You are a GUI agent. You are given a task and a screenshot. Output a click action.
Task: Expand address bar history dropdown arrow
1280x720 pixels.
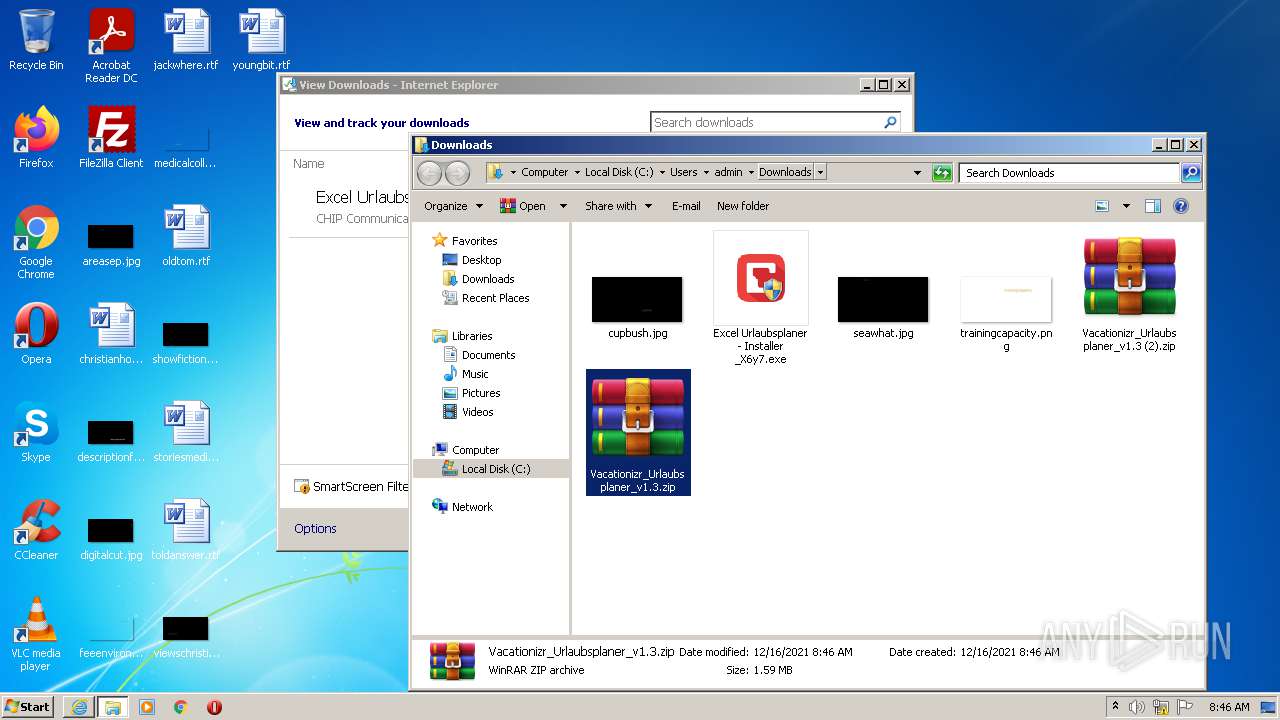(x=917, y=173)
